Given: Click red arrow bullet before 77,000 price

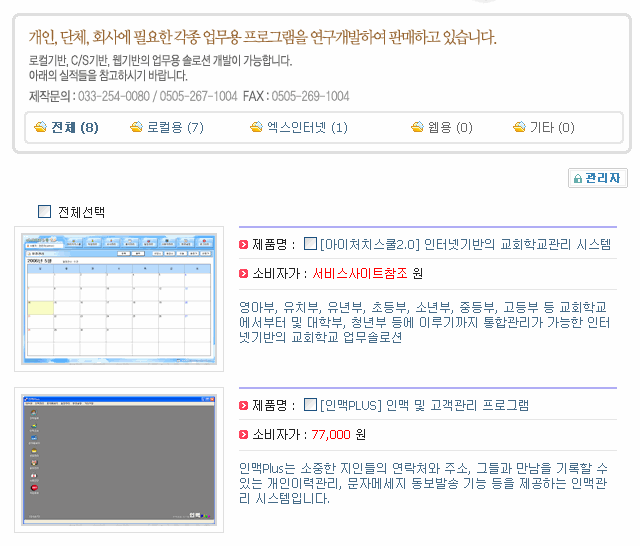Looking at the screenshot, I should [243, 435].
